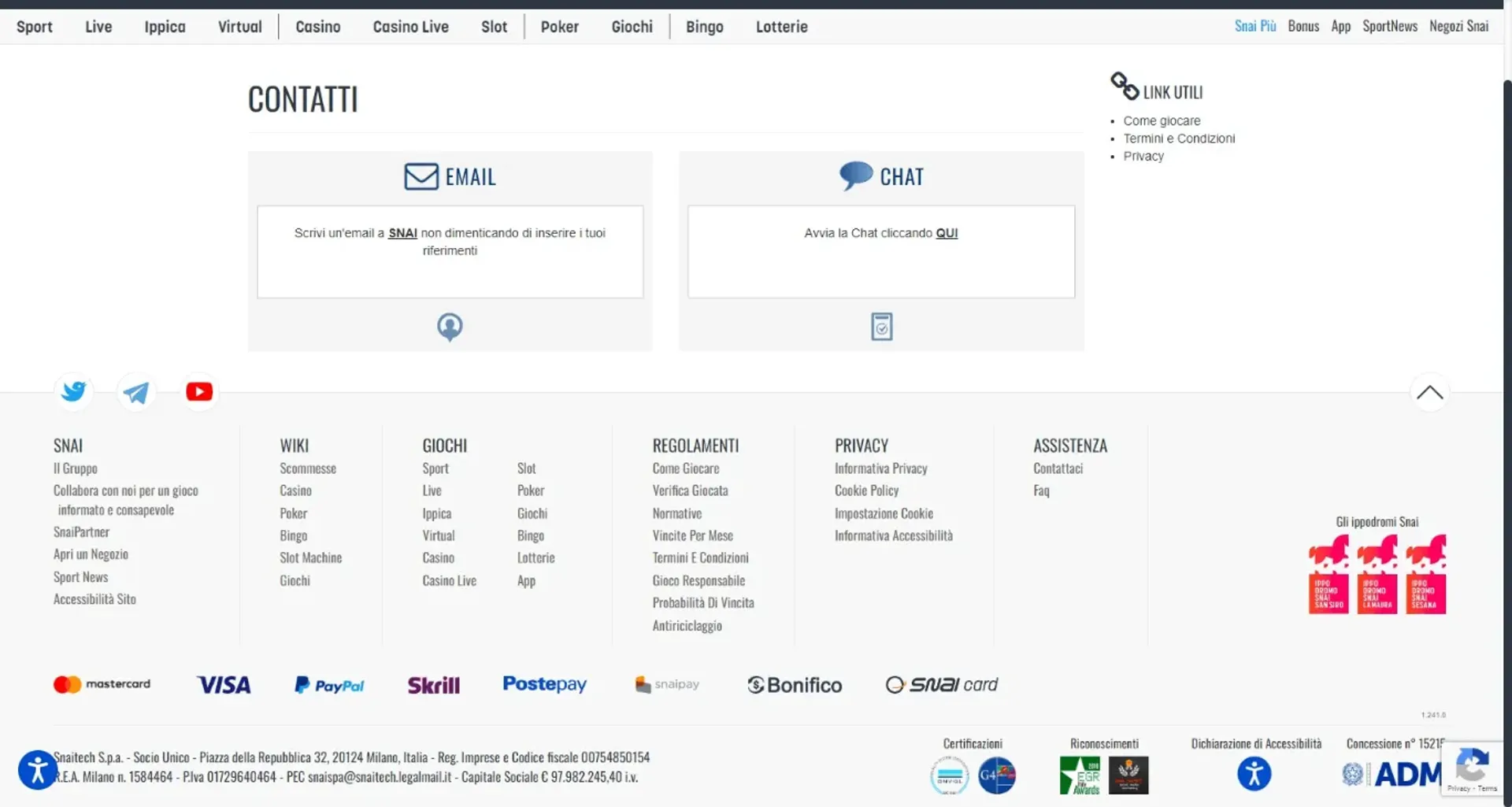Open Slot Machine under Wiki

[310, 557]
